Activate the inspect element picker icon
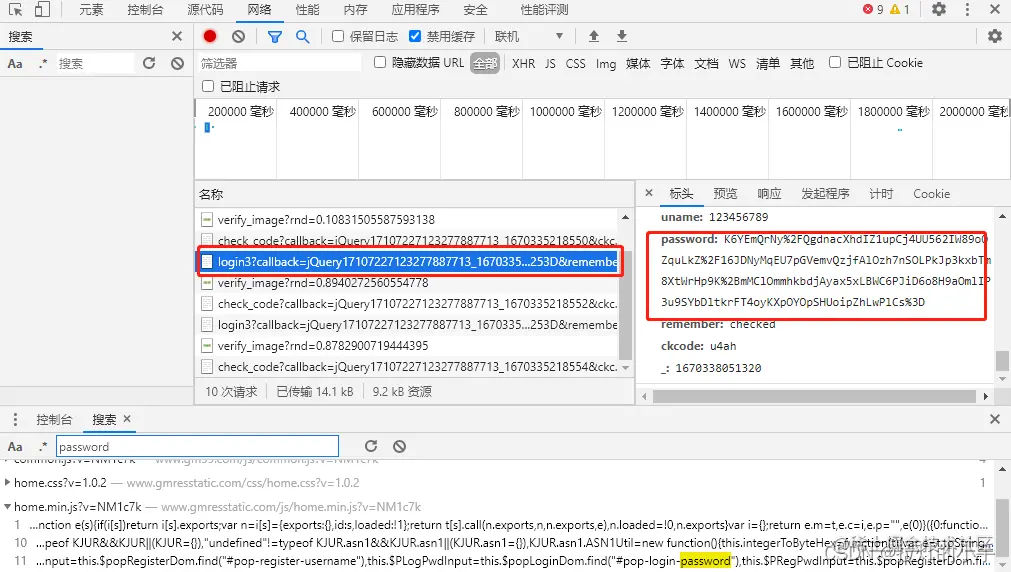The width and height of the screenshot is (1011, 572). (15, 9)
